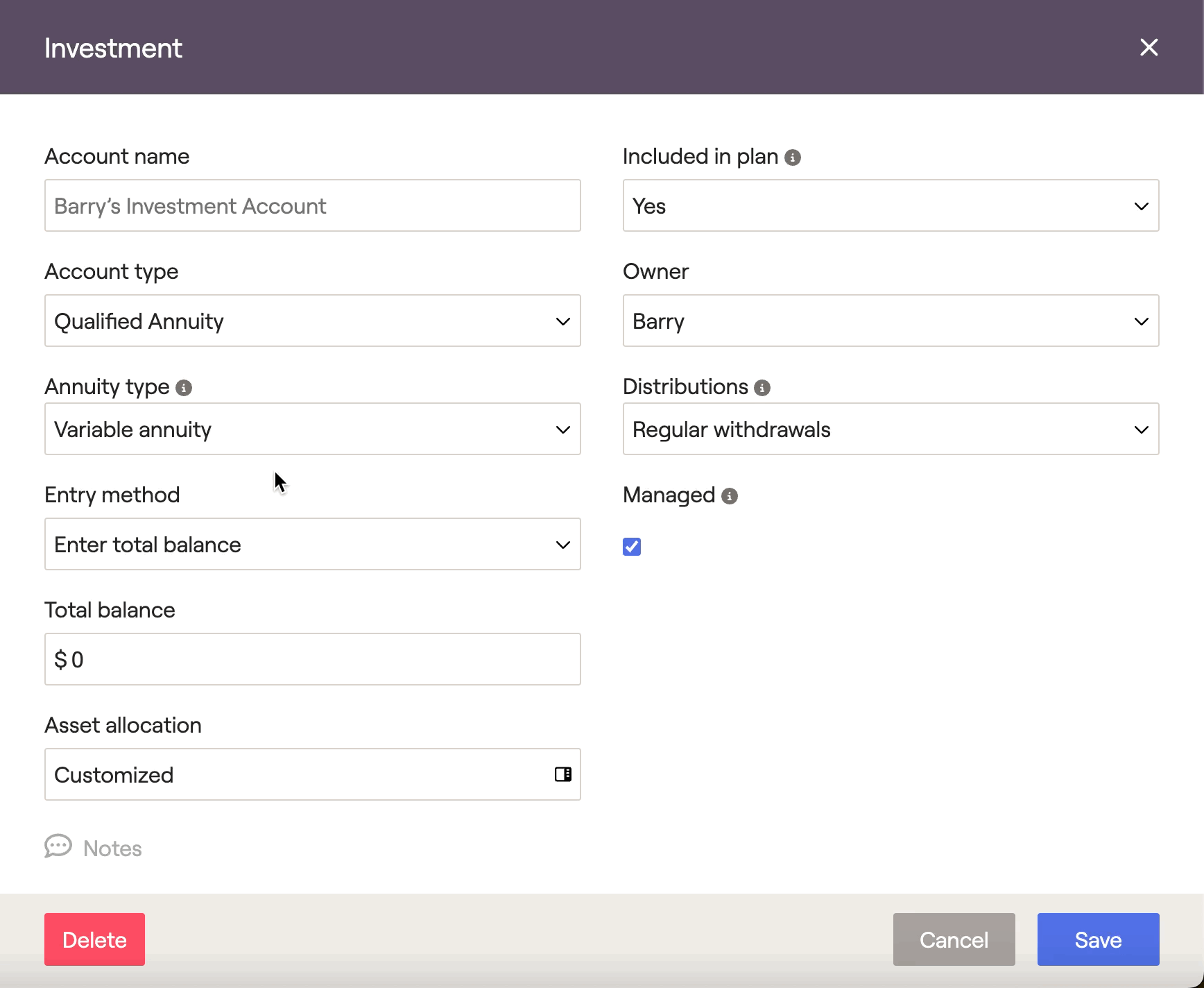This screenshot has width=1204, height=988.
Task: Click the Cancel button
Action: [x=954, y=939]
